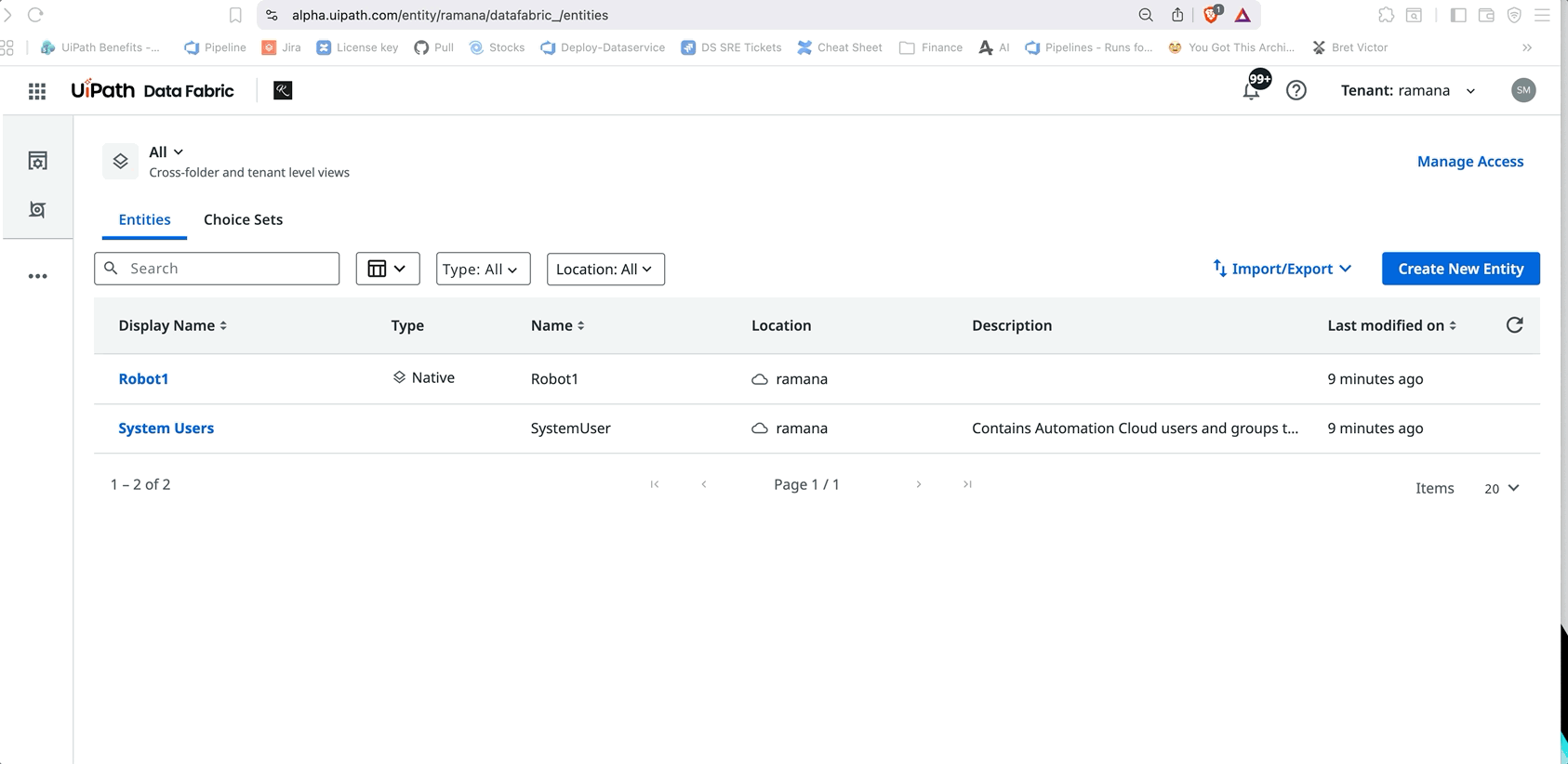Screen dimensions: 1568x764
Task: Open notifications bell with 99+ badge
Action: [1253, 89]
